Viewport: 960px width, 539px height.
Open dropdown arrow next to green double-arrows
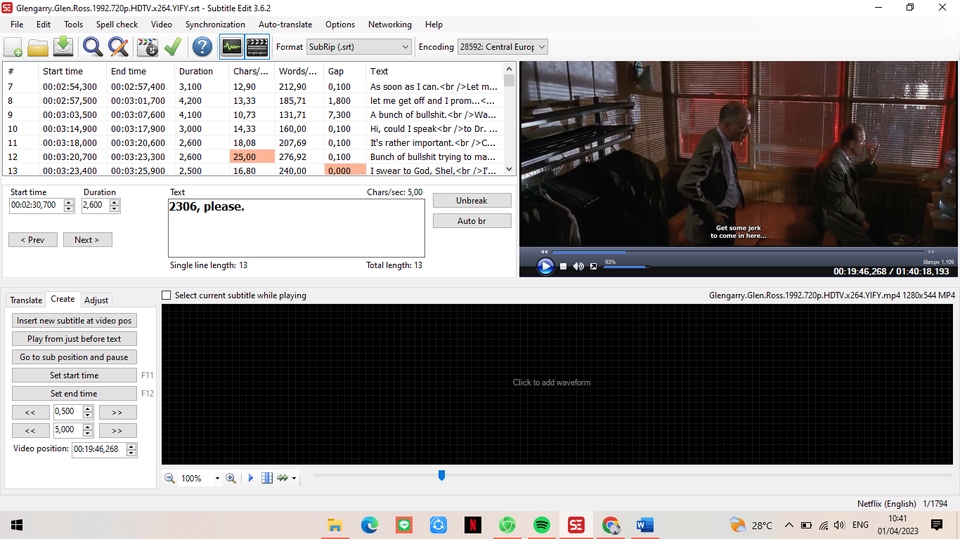pos(294,478)
